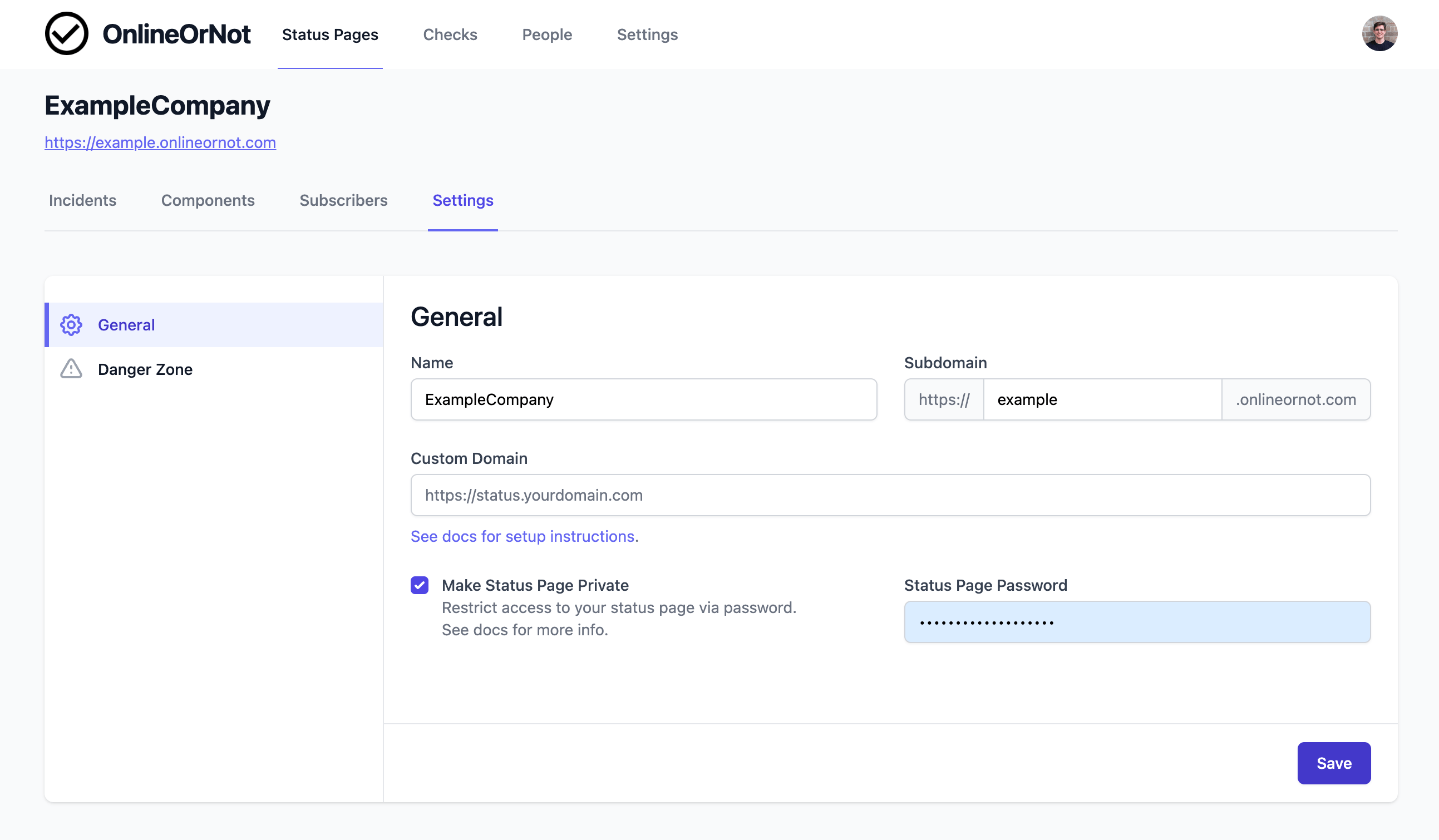Viewport: 1439px width, 840px height.
Task: Switch to the Subscribers tab
Action: (x=344, y=200)
